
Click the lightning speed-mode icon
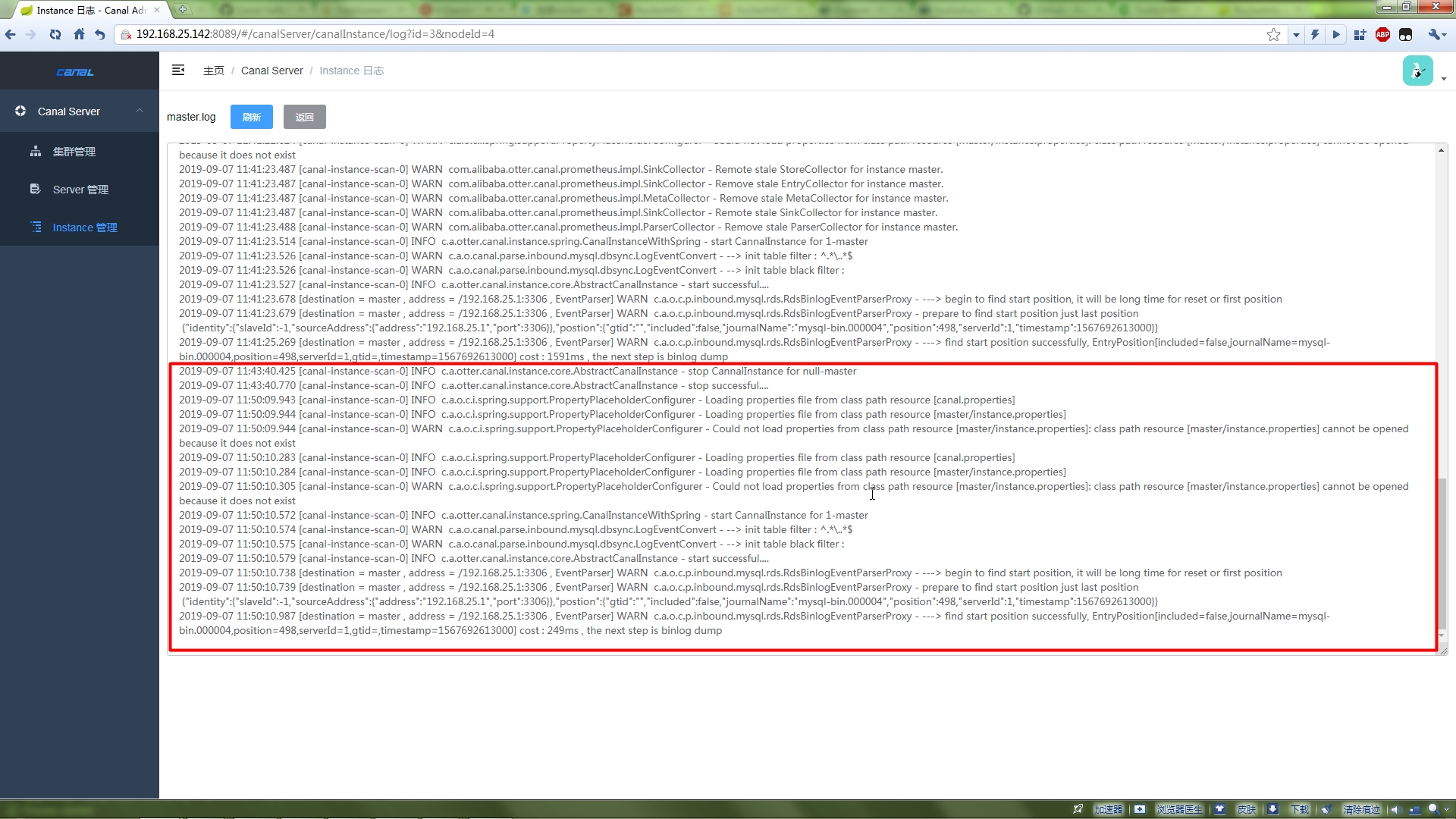[1315, 34]
